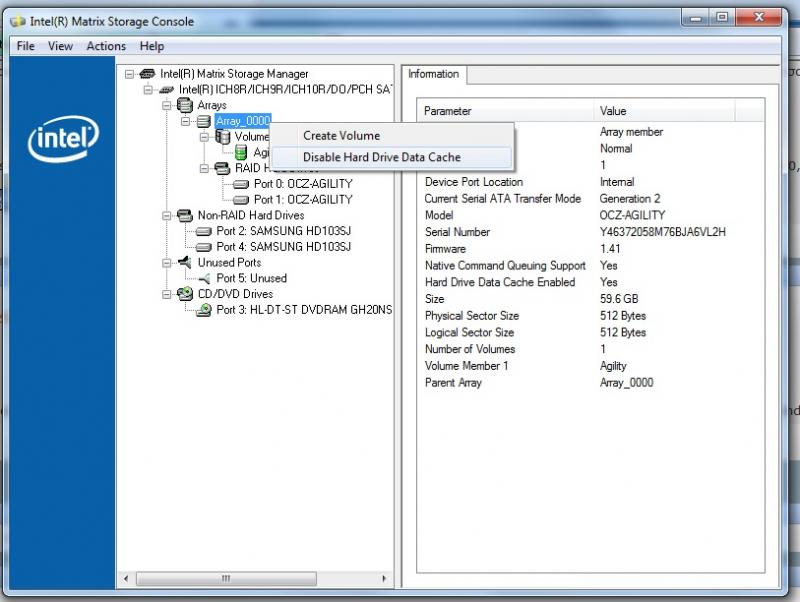The image size is (800, 602).
Task: Collapse the Unused Ports node
Action: click(x=167, y=263)
